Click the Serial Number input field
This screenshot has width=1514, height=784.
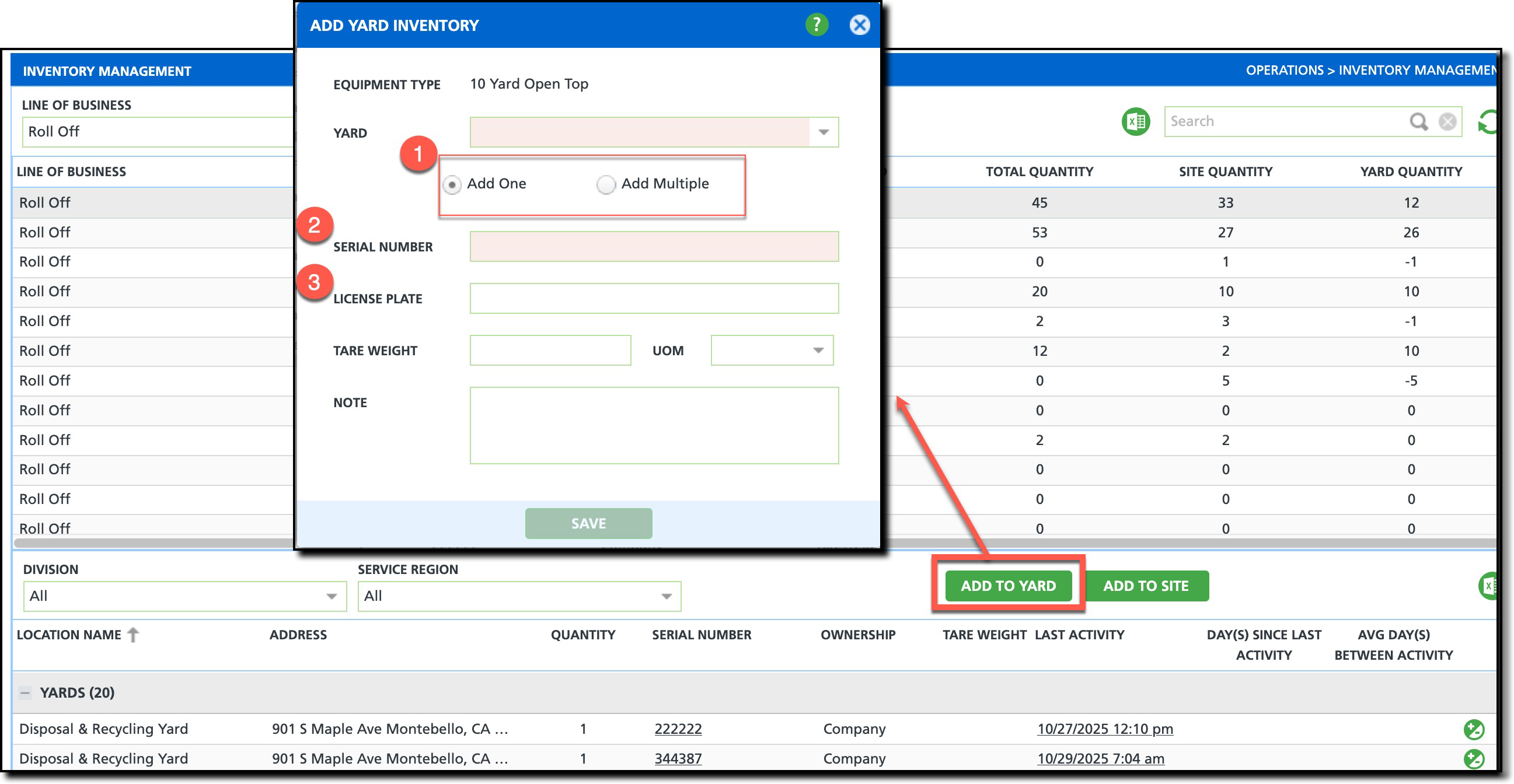[x=654, y=247]
